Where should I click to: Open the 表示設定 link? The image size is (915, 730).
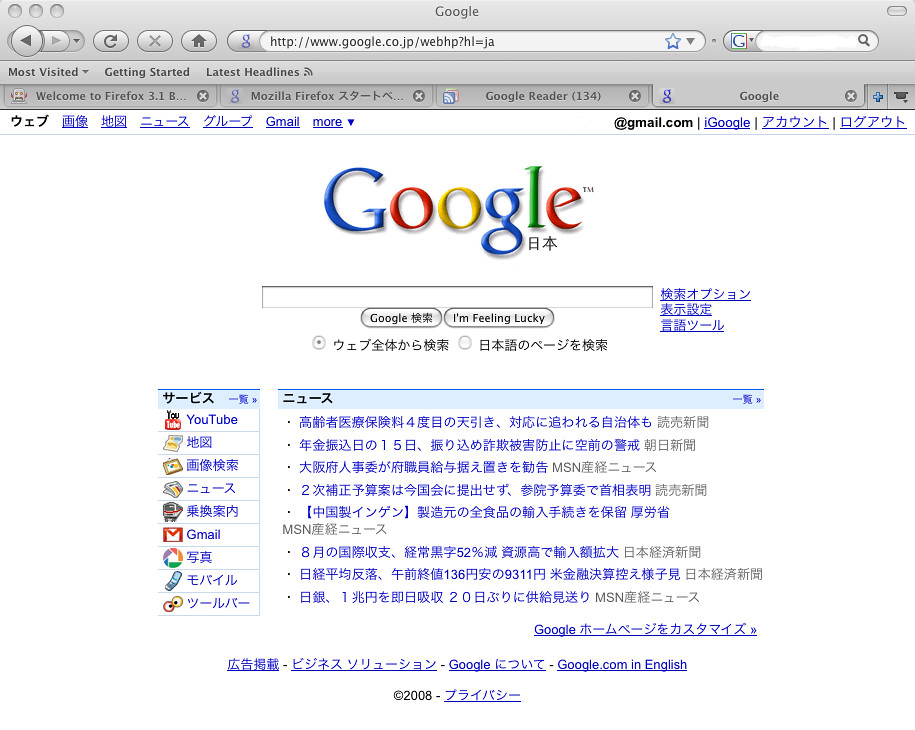[686, 309]
